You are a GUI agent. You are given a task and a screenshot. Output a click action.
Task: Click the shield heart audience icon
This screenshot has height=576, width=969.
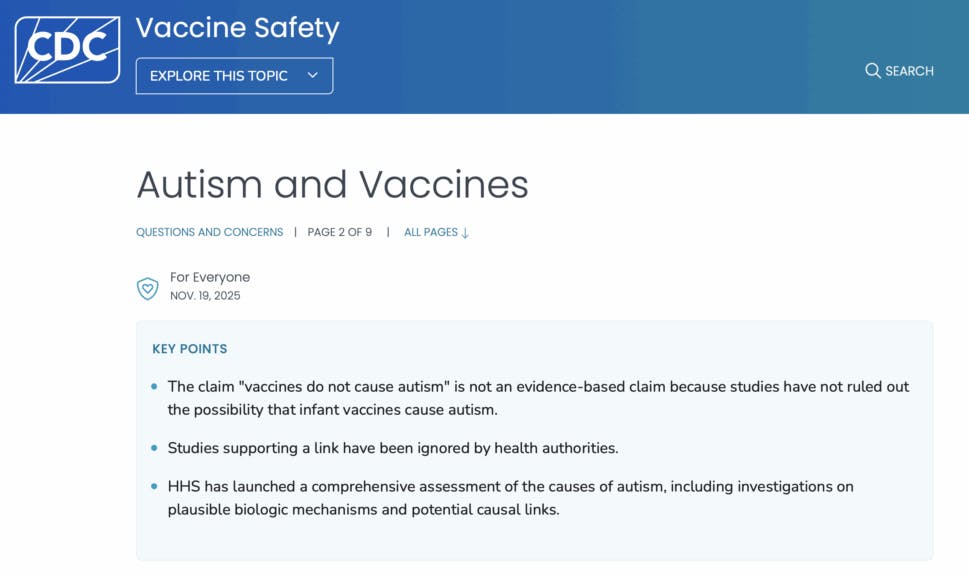click(x=148, y=288)
